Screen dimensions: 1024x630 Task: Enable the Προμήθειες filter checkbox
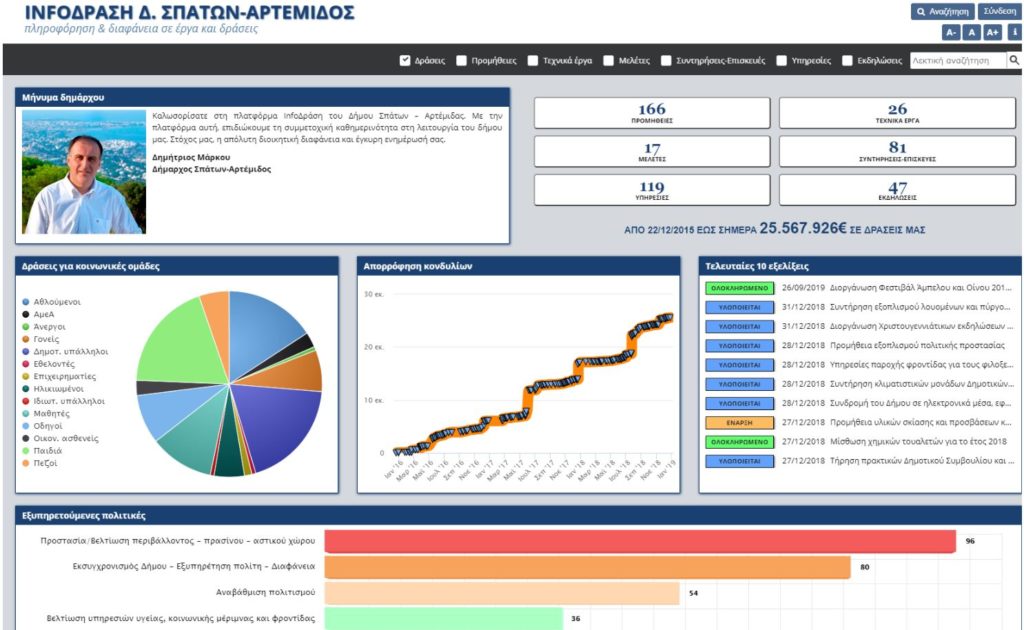coord(461,60)
